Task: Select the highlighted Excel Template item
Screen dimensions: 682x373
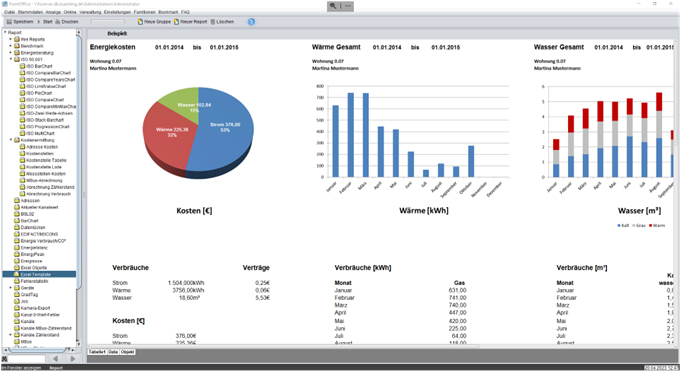Action: (39, 274)
